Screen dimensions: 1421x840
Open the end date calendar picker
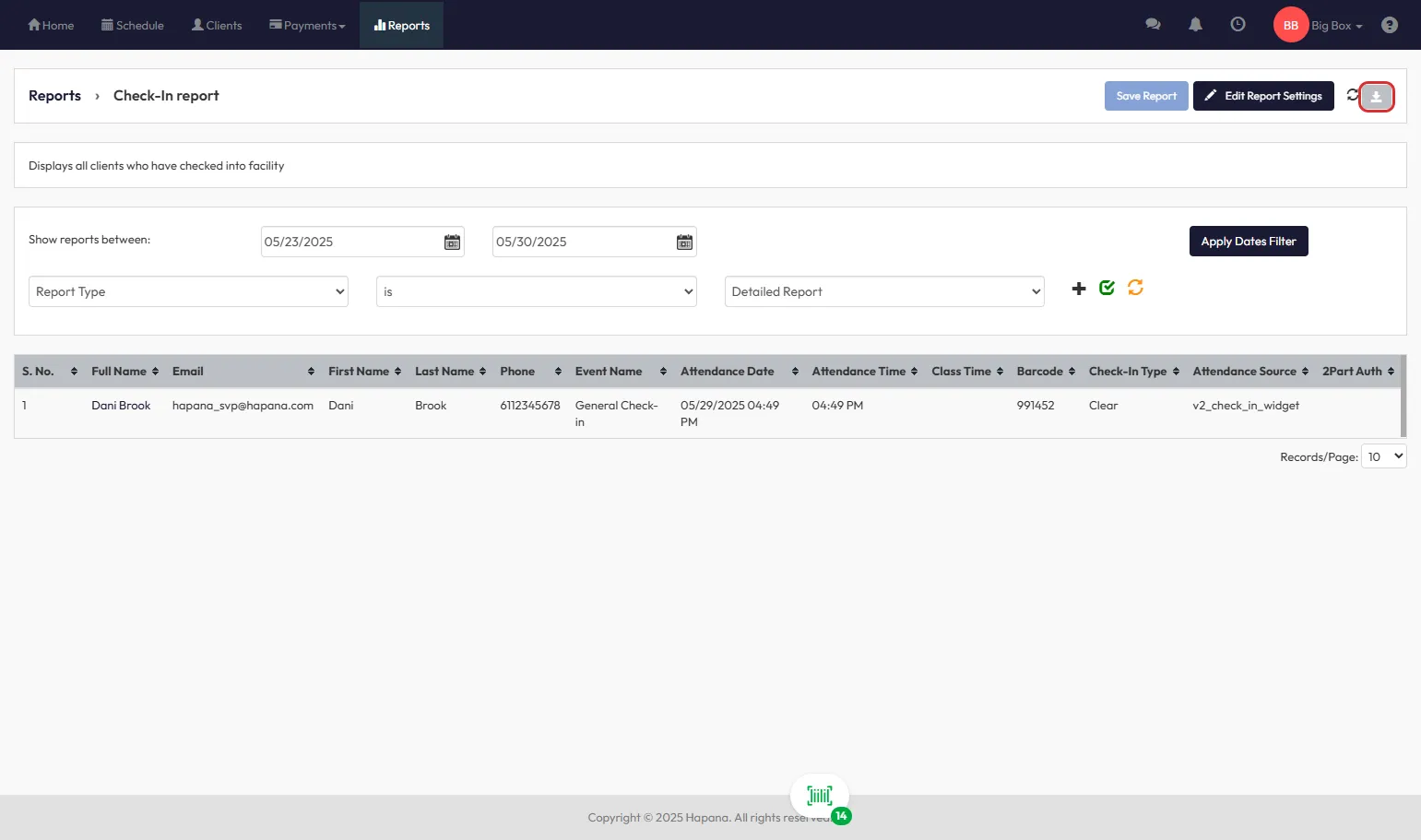(684, 242)
